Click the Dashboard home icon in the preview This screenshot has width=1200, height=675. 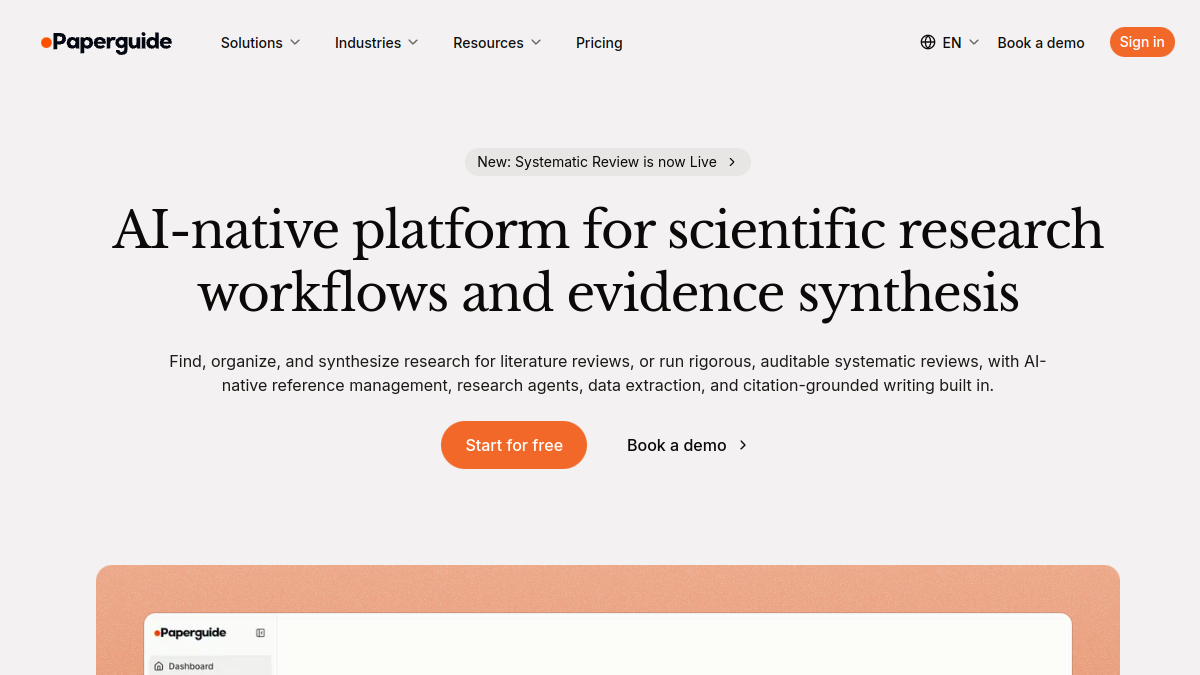[x=159, y=666]
